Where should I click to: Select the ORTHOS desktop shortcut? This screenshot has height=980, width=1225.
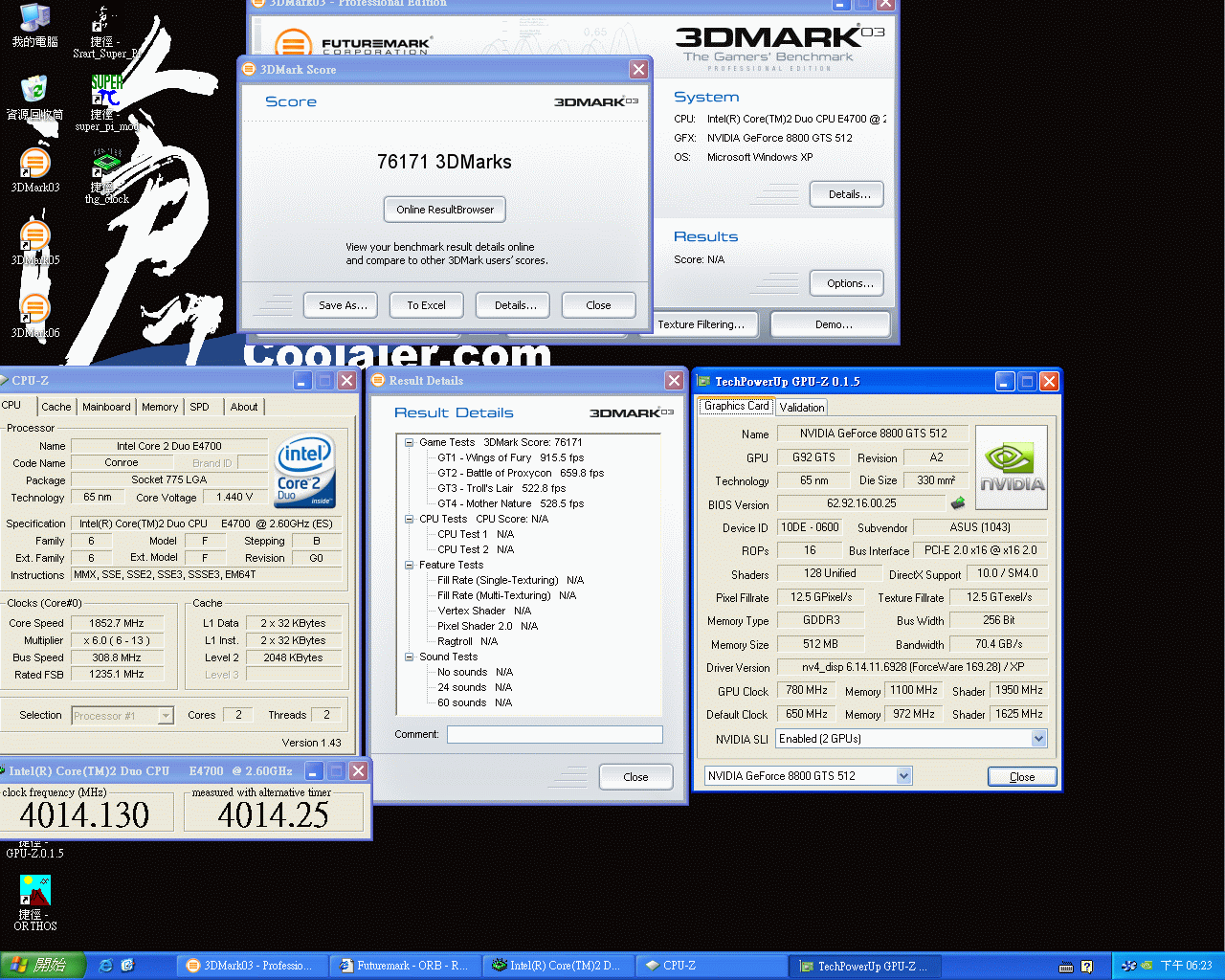tap(35, 902)
